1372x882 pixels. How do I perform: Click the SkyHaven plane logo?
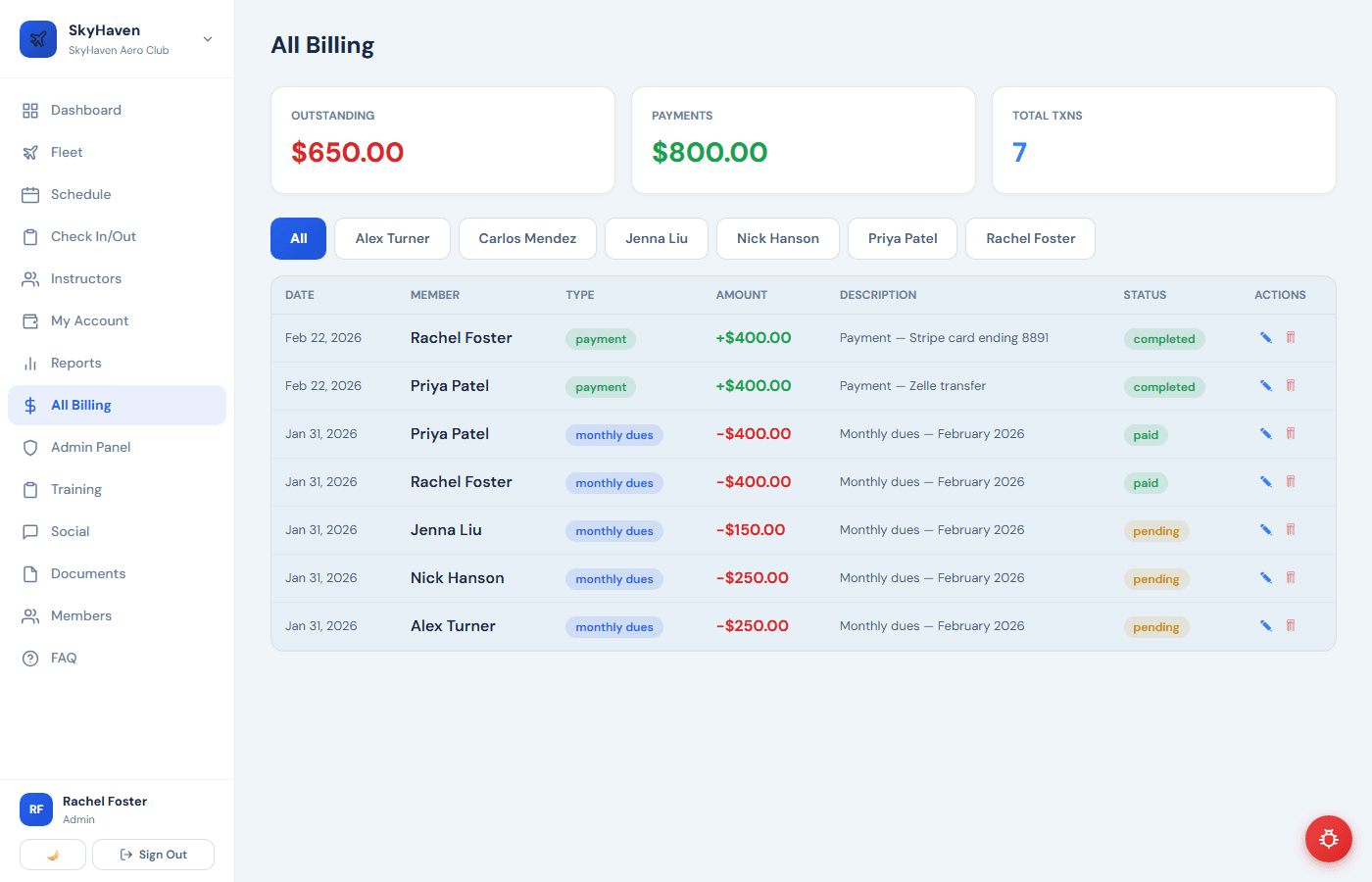37,39
